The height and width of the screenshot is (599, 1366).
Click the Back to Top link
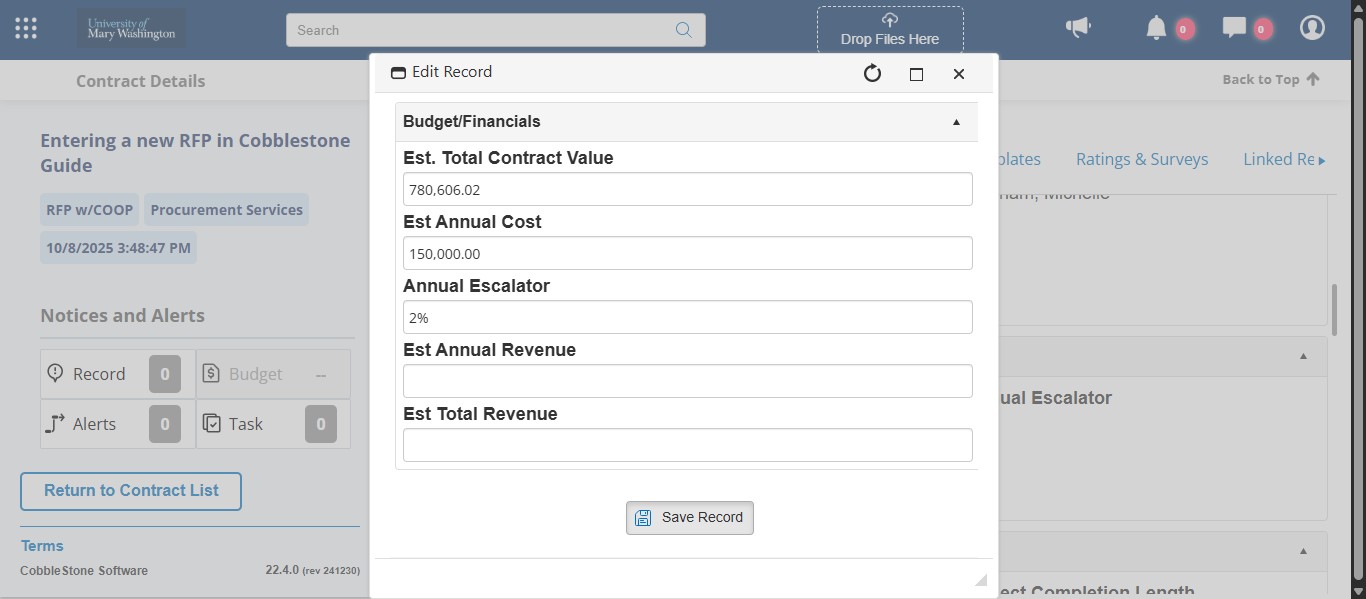tap(1270, 80)
